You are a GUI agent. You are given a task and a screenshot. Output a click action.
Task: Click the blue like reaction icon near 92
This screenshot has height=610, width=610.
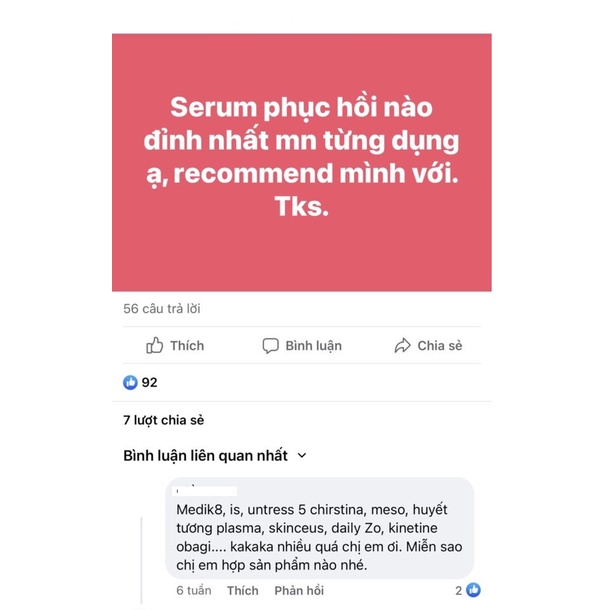point(130,382)
